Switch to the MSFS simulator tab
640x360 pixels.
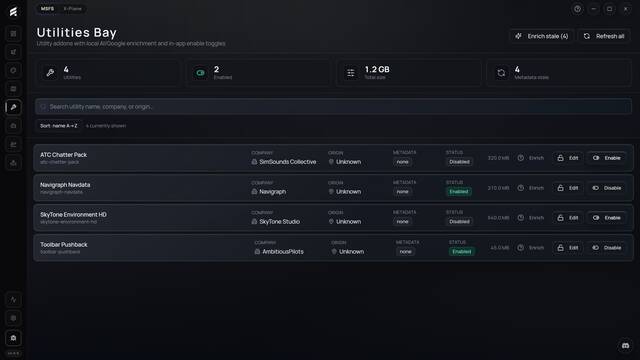coord(47,9)
